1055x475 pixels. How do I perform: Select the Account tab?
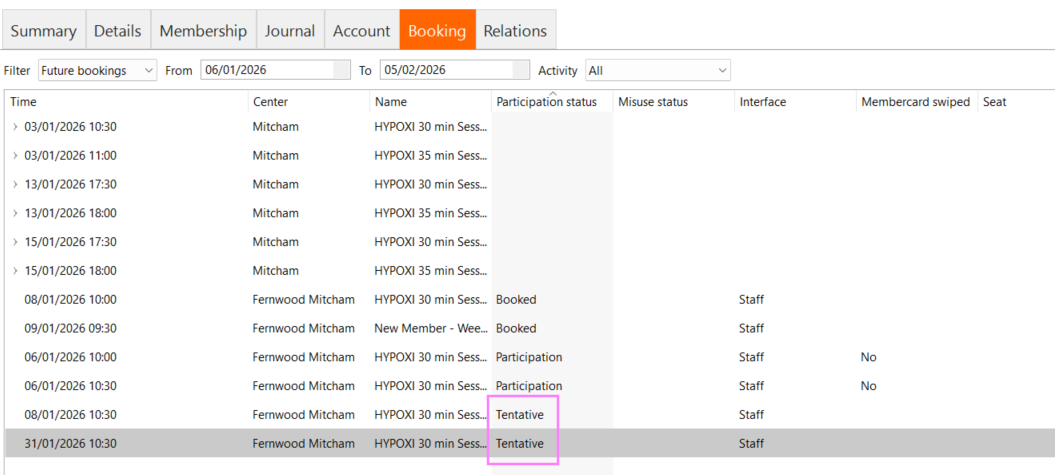[x=361, y=31]
